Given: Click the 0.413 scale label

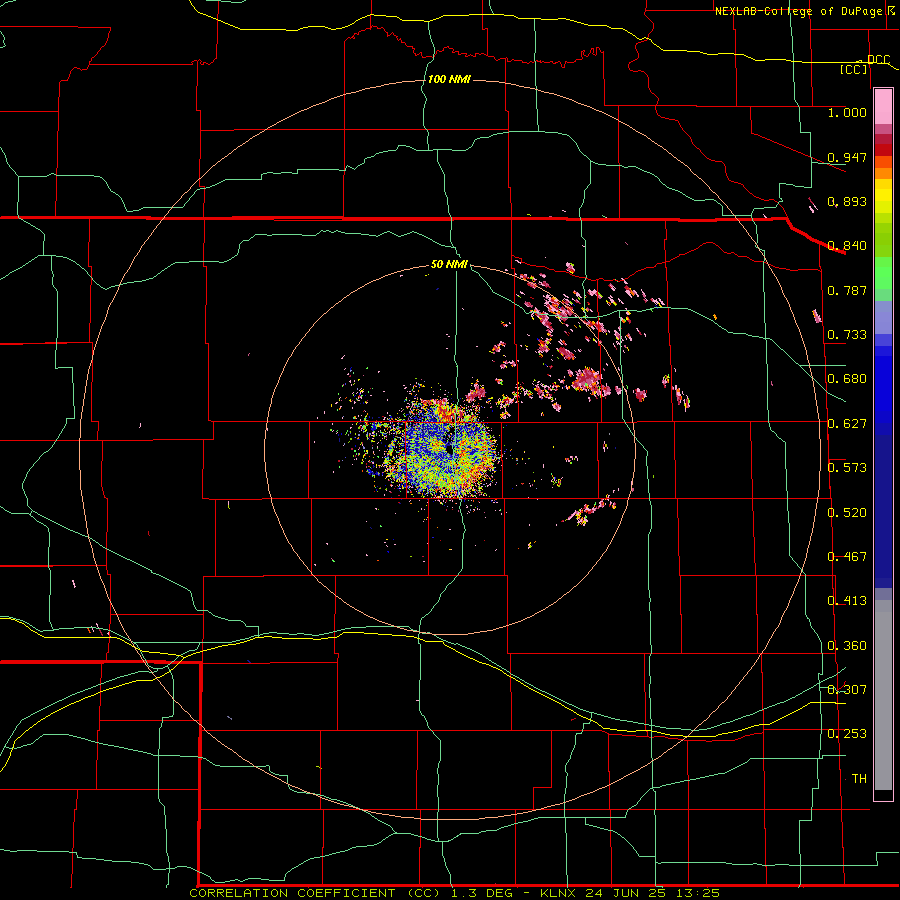Looking at the screenshot, I should coord(847,601).
